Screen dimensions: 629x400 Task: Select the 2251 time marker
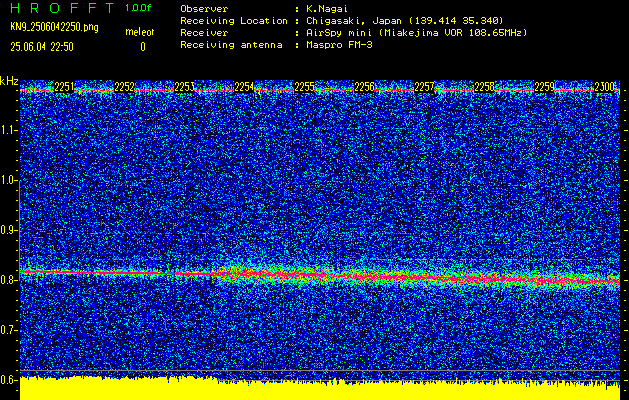(64, 87)
